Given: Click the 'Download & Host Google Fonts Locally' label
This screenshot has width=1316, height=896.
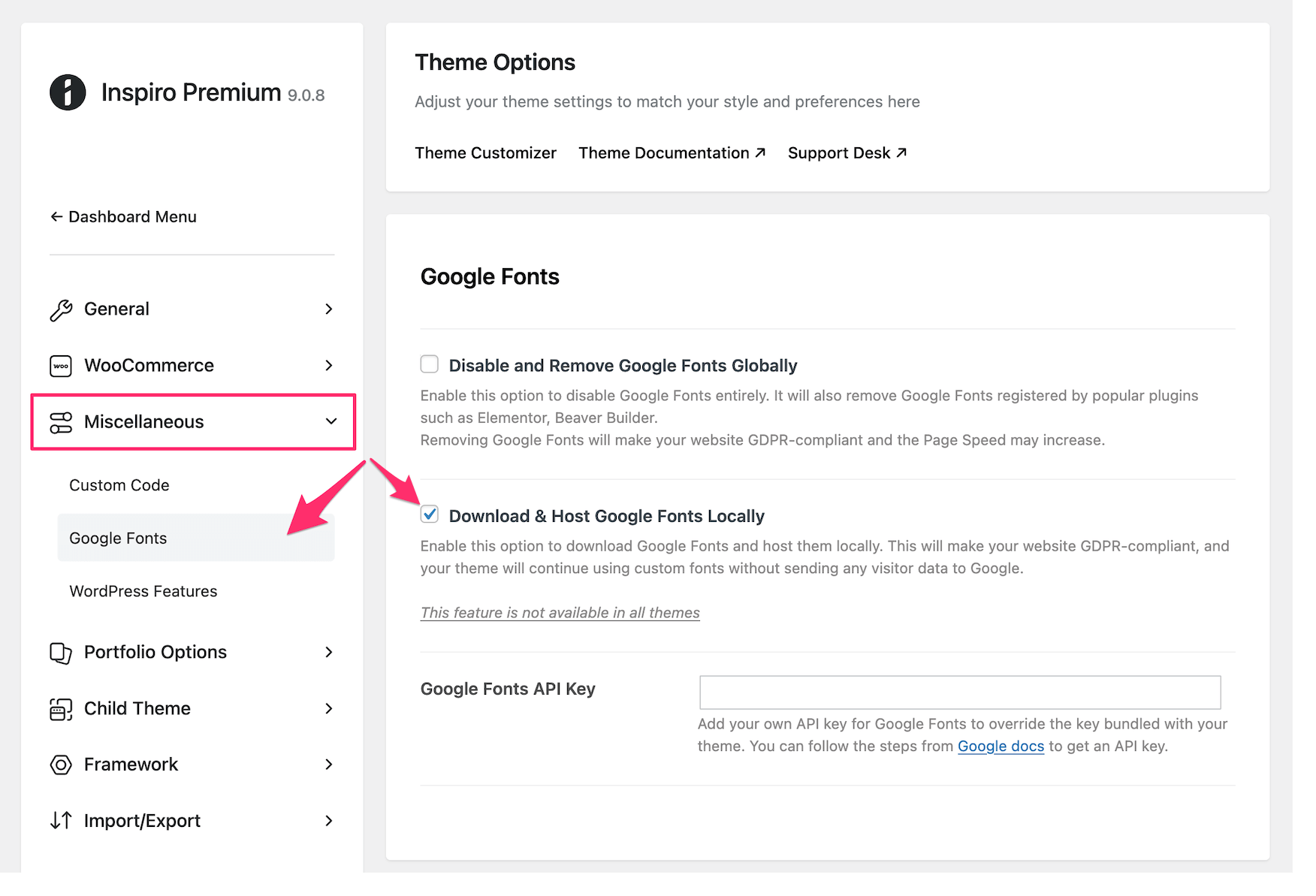Looking at the screenshot, I should [607, 516].
